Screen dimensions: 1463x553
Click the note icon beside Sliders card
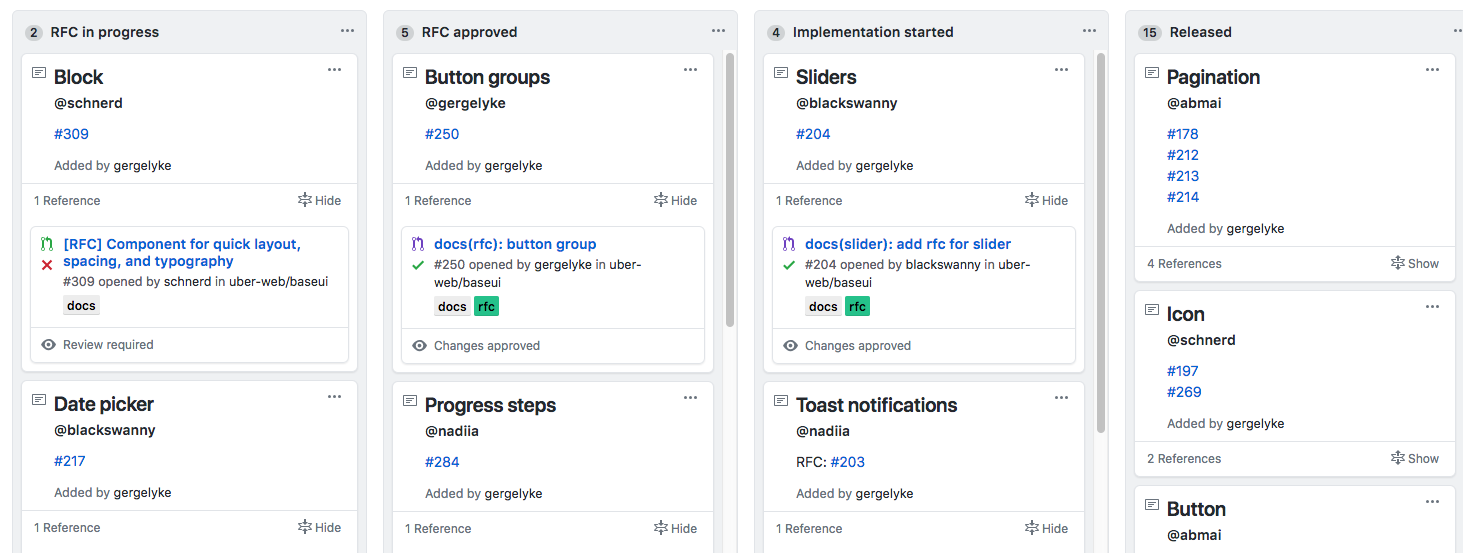pyautogui.click(x=781, y=73)
